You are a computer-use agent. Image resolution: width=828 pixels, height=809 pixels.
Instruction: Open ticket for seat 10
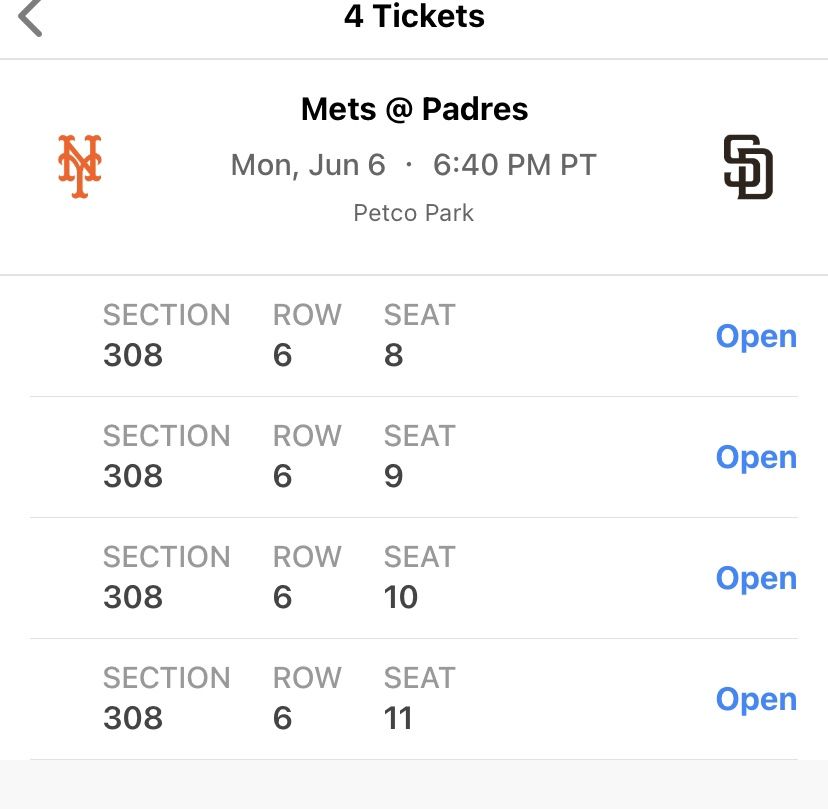756,579
